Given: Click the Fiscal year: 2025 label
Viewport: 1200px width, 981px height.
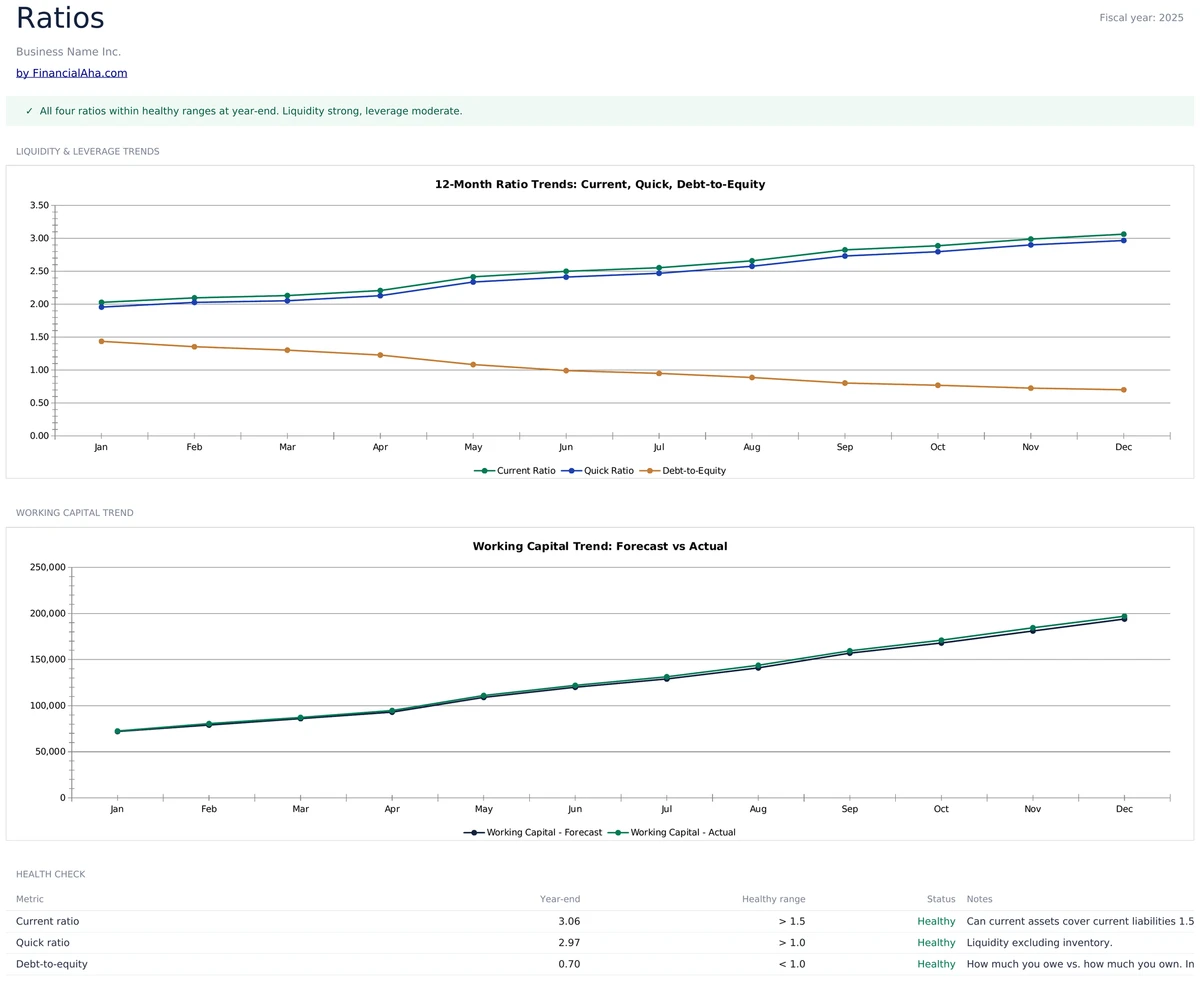Looking at the screenshot, I should click(x=1141, y=18).
